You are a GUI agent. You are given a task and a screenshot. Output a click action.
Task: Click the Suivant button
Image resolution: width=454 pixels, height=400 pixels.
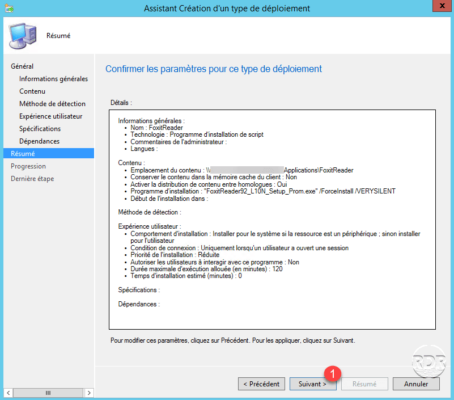313,384
